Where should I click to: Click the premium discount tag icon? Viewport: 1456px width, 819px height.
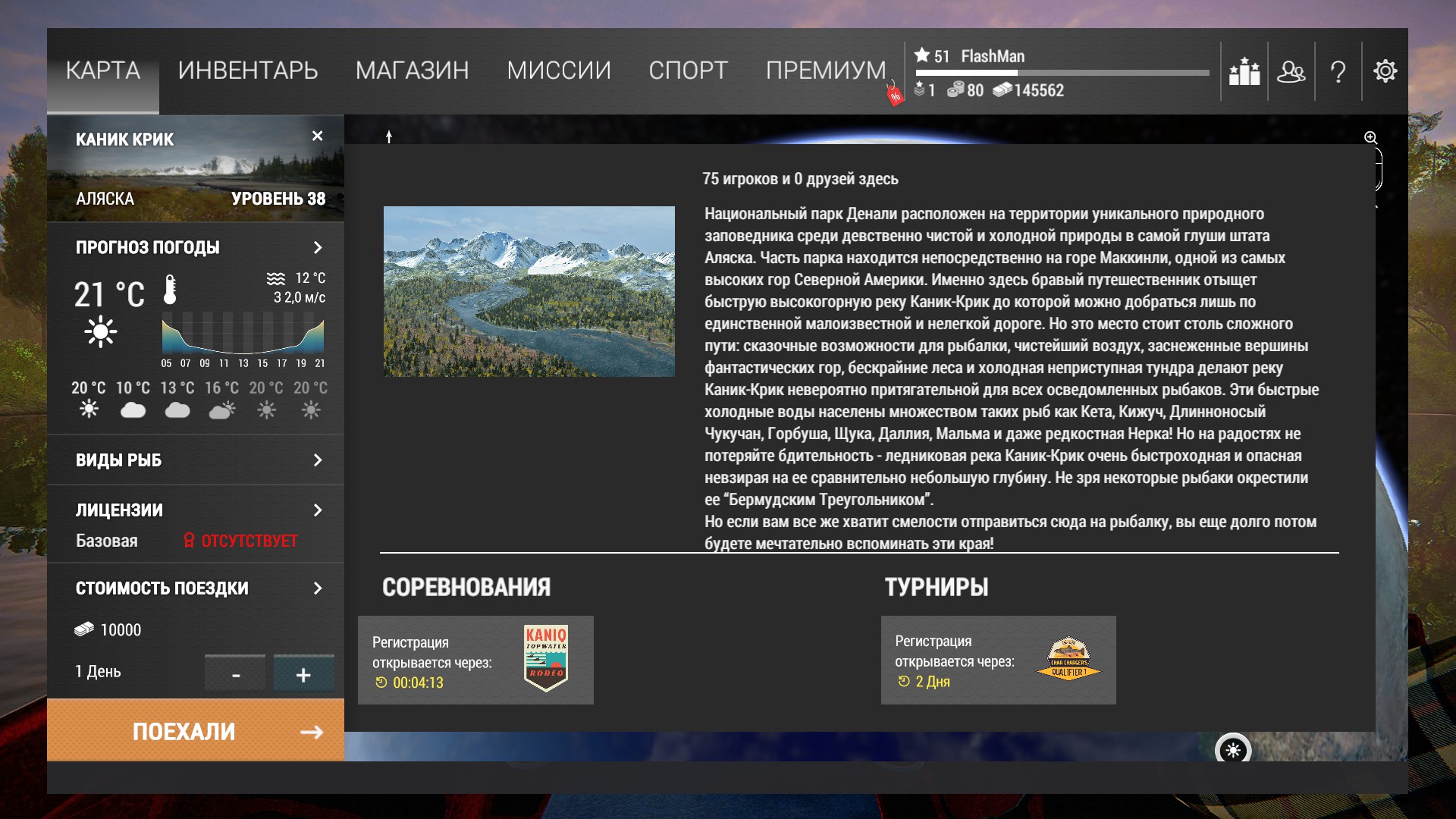click(895, 96)
